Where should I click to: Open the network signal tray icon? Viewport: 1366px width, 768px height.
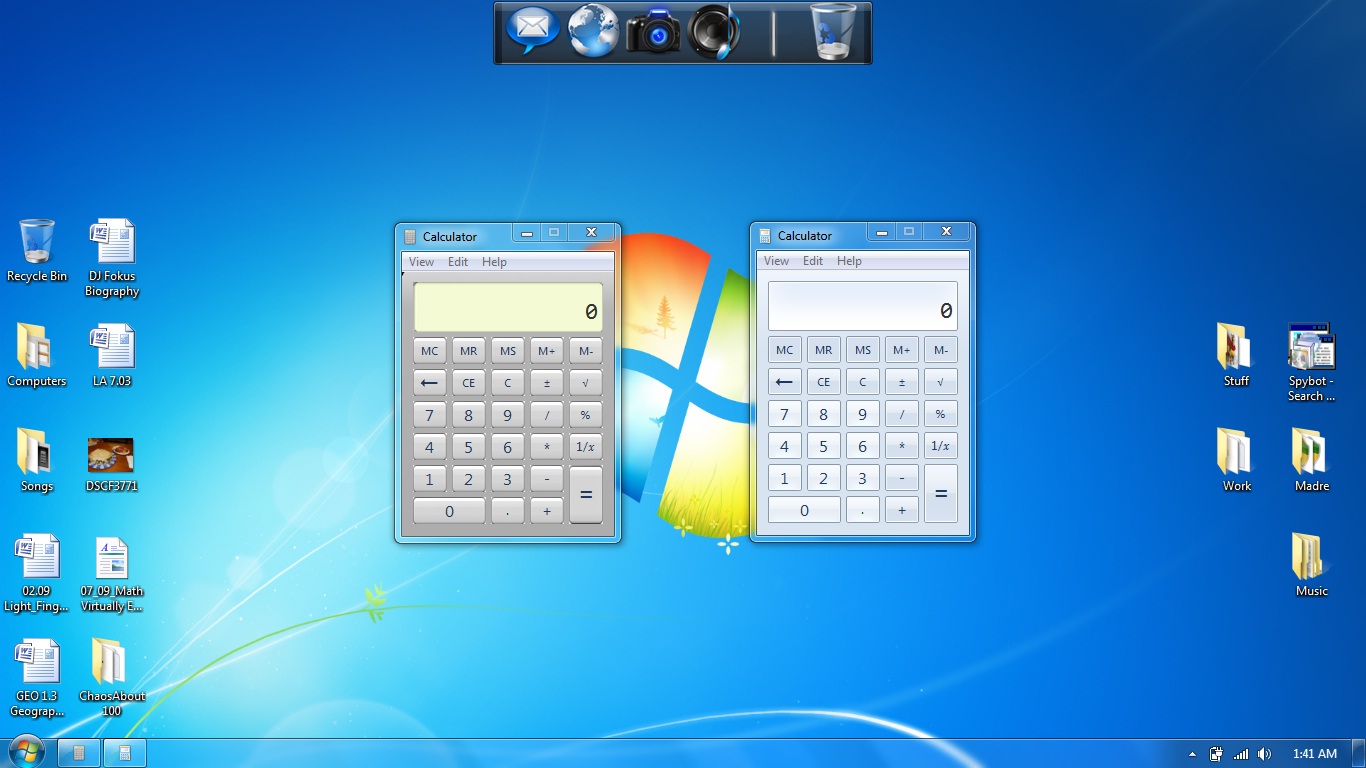tap(1241, 754)
